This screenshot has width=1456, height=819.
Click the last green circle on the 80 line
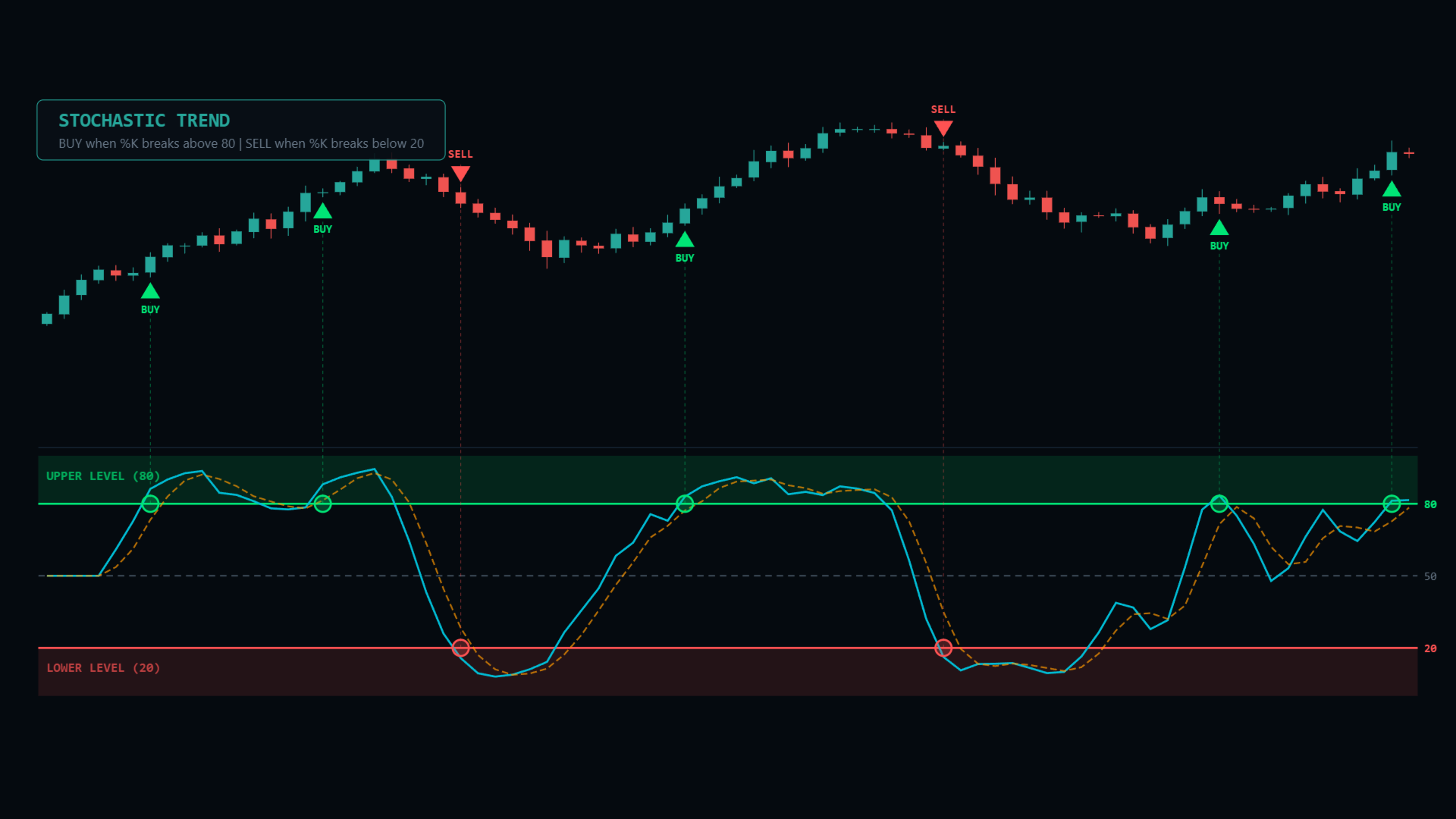(1391, 504)
